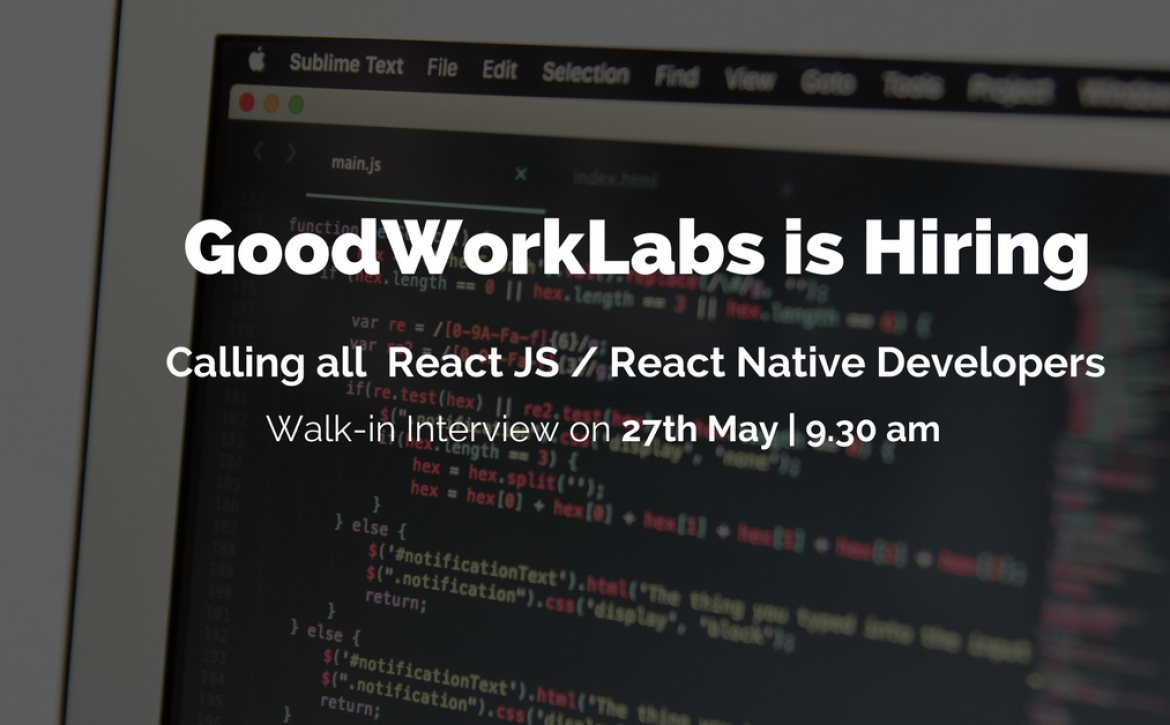Image resolution: width=1170 pixels, height=725 pixels.
Task: Open the Tools menu
Action: tap(911, 87)
